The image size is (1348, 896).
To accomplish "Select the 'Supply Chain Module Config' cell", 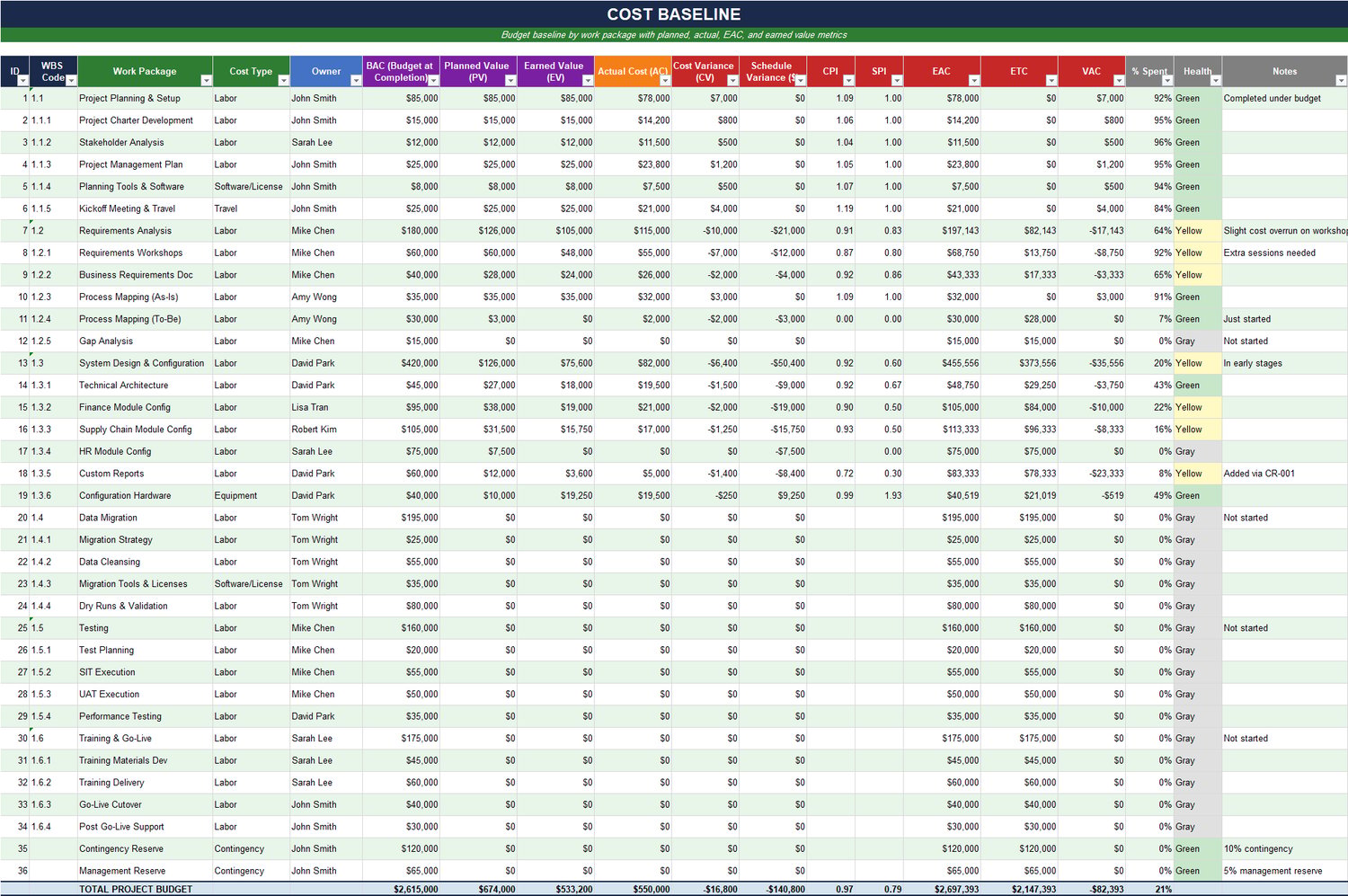I will (145, 430).
